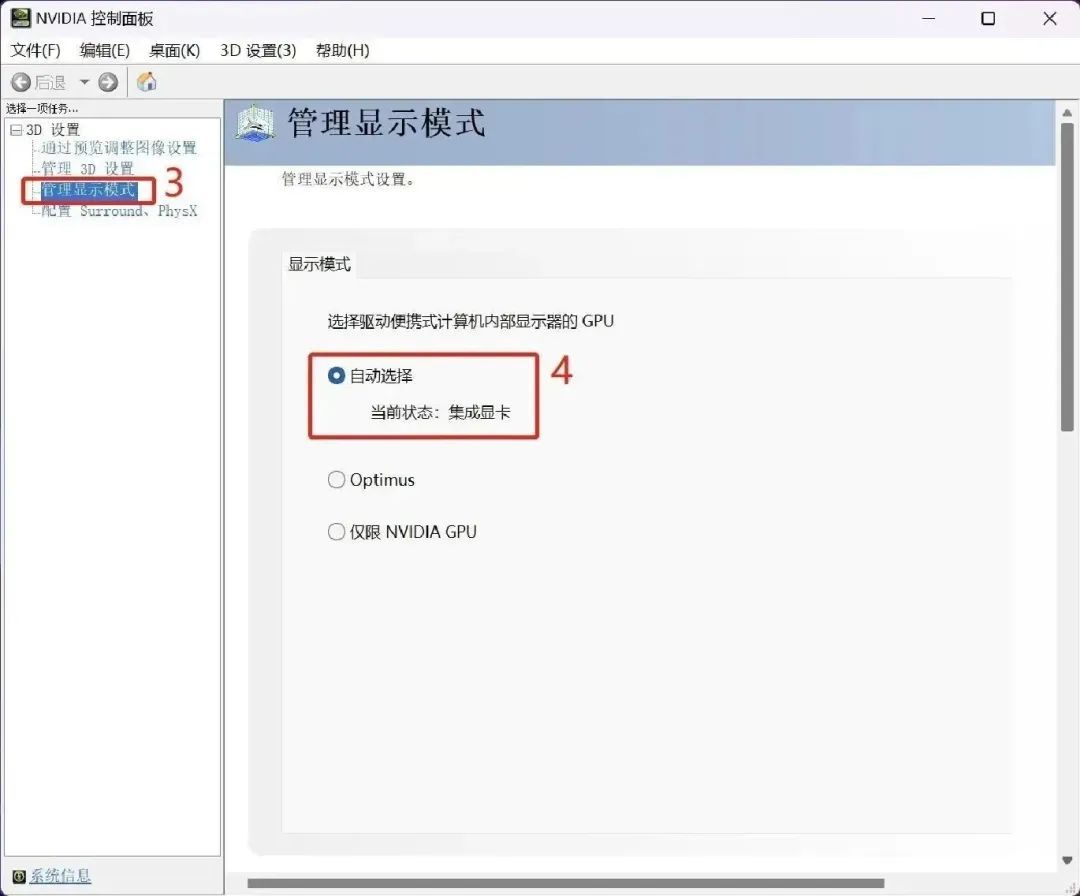Click the scroll down arrow
This screenshot has width=1080, height=896.
click(x=1067, y=860)
